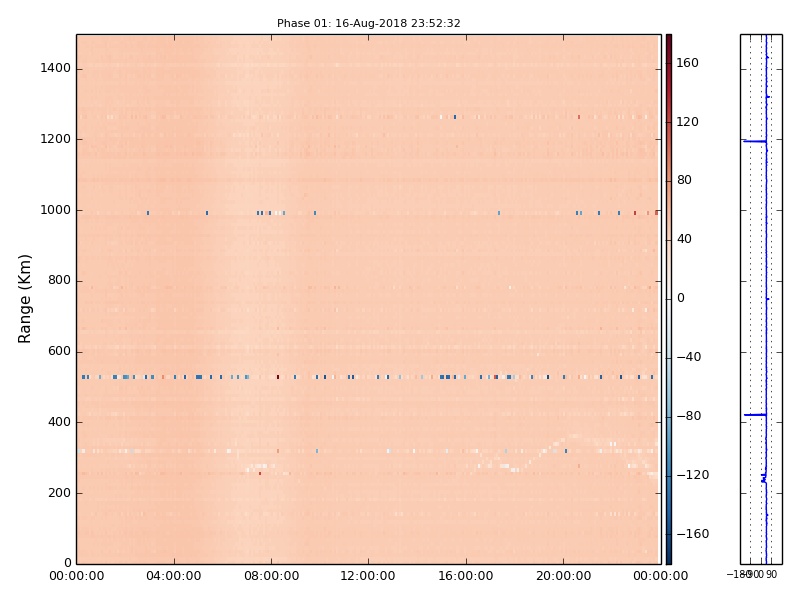Click the 90 tick label under the profile plot
800x600 pixels.
(771, 574)
